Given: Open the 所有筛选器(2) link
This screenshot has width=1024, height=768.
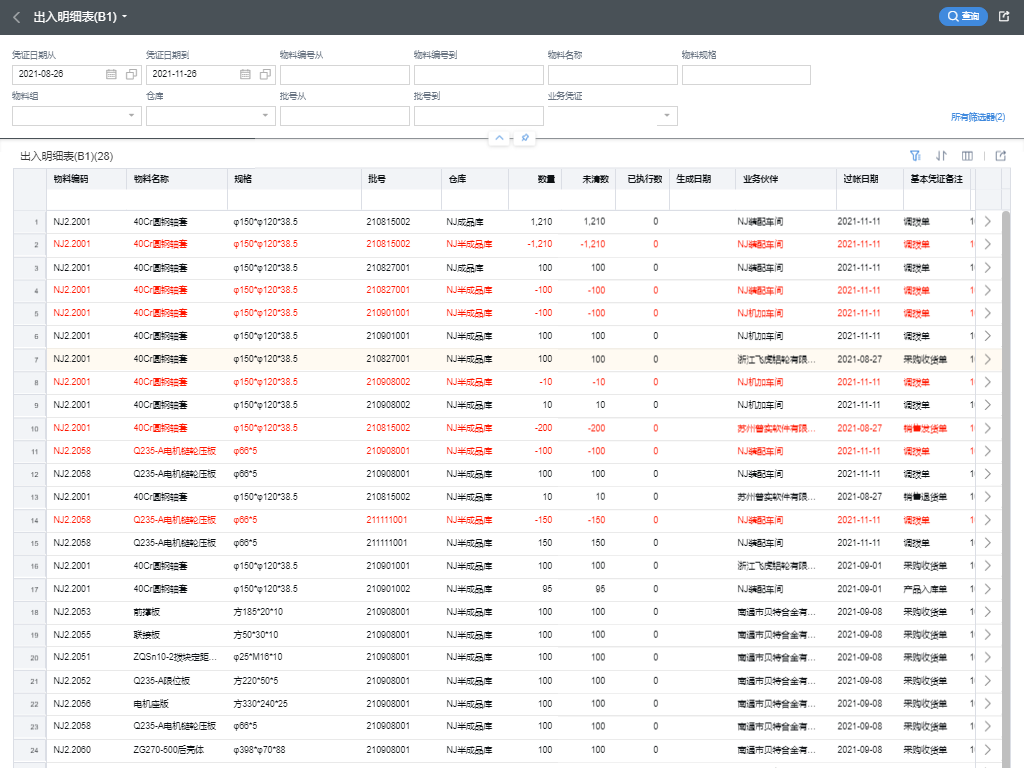Looking at the screenshot, I should pos(978,117).
